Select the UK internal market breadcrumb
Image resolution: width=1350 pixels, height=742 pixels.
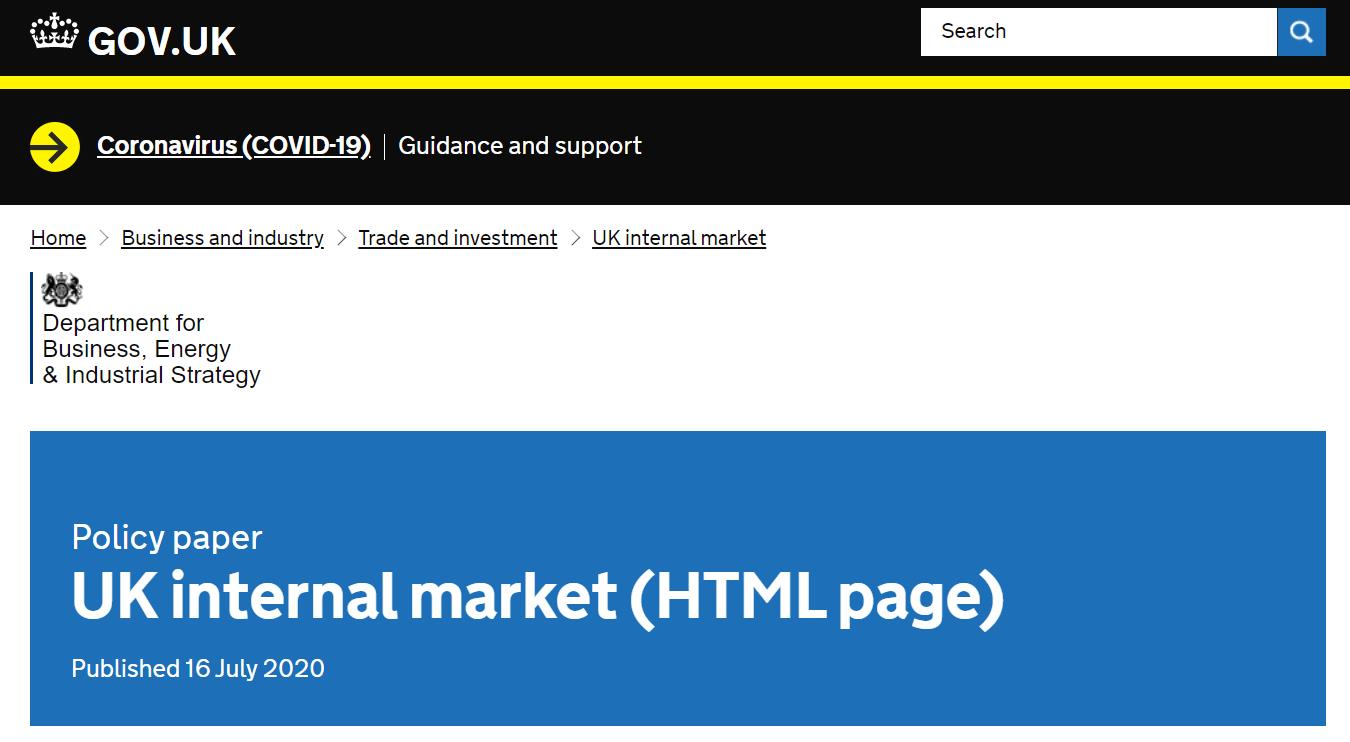679,238
